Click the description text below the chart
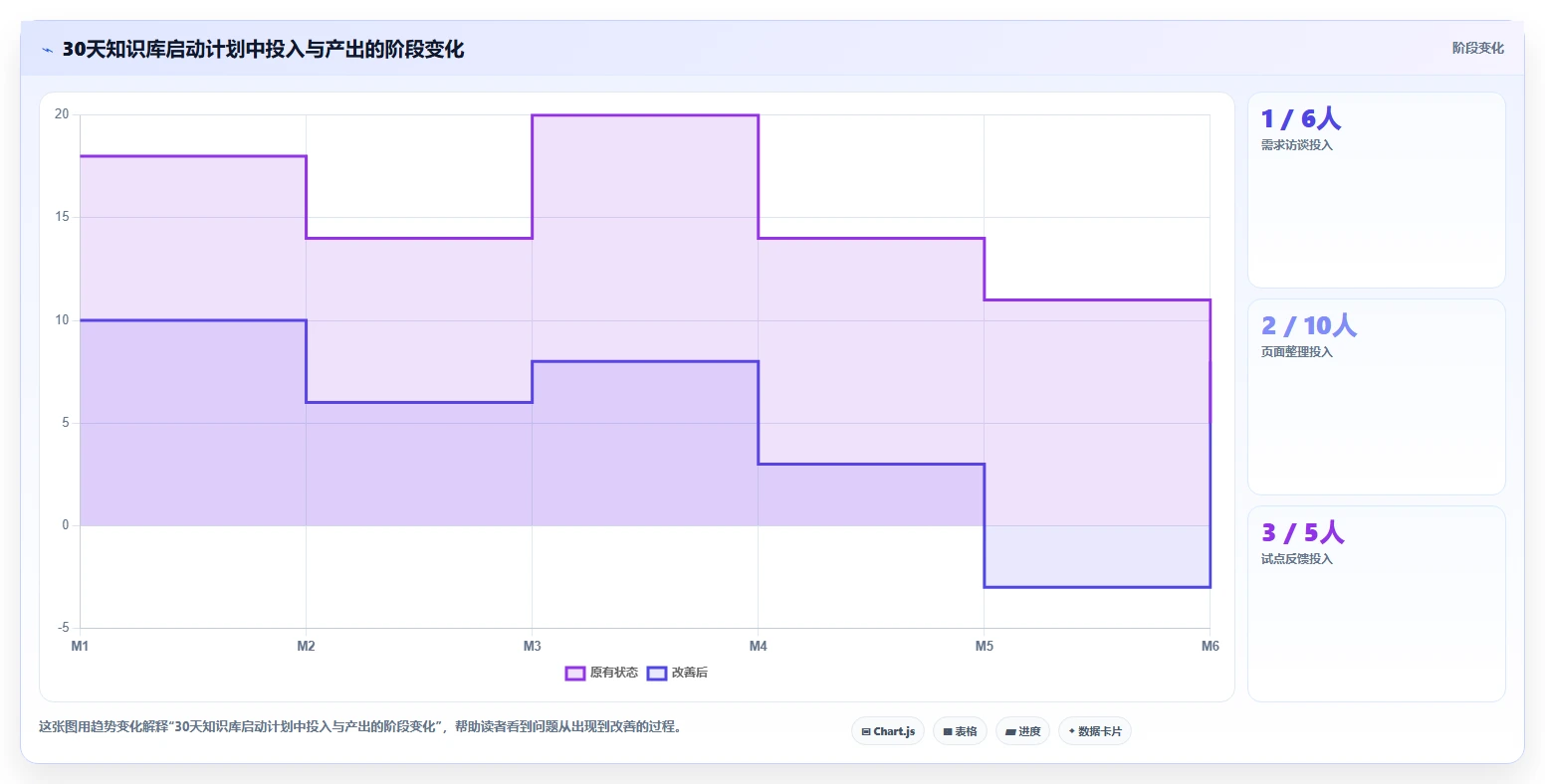Screen dimensions: 1545x784 [x=362, y=727]
